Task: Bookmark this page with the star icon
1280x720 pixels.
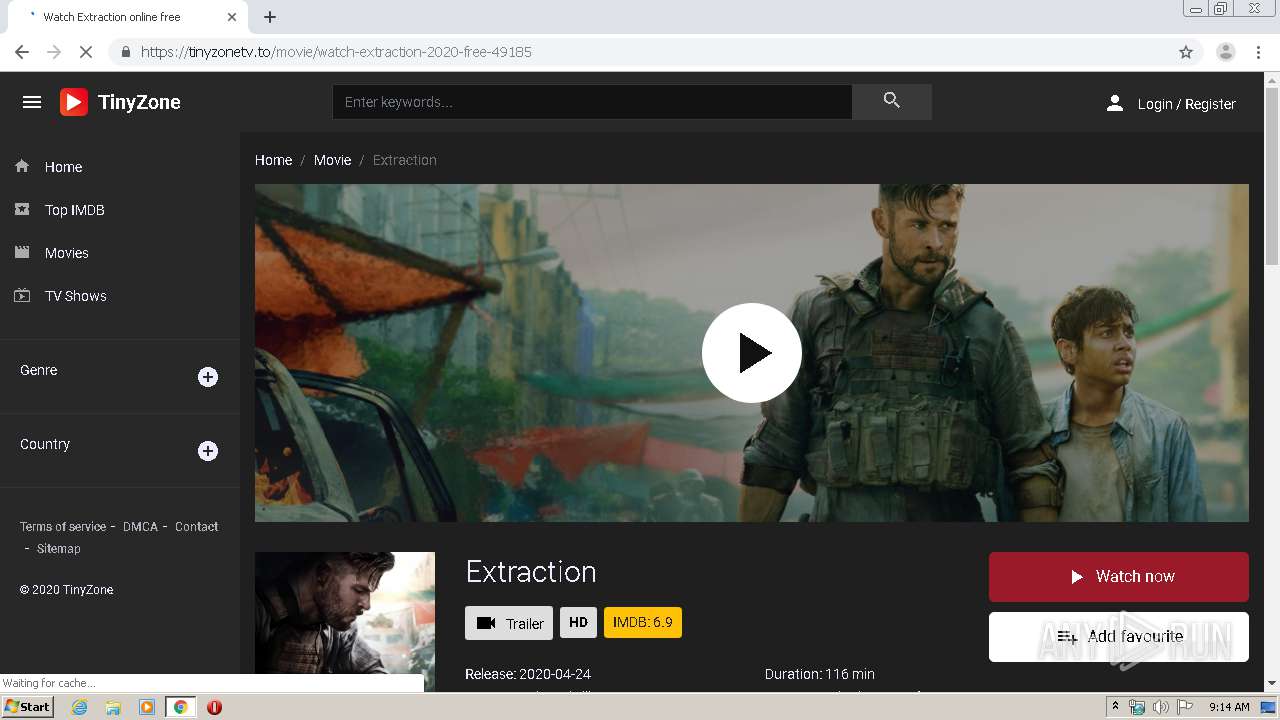Action: pyautogui.click(x=1186, y=52)
